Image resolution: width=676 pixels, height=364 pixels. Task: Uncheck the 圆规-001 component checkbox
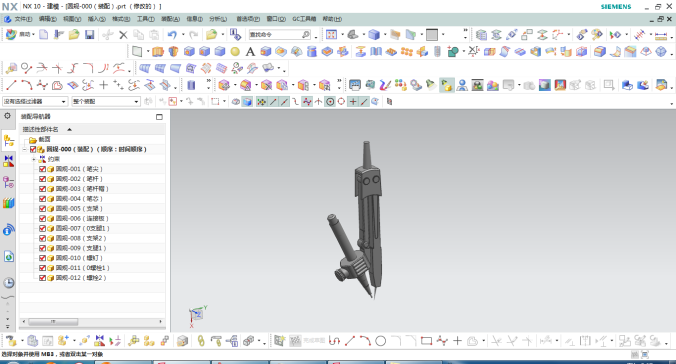[42, 169]
